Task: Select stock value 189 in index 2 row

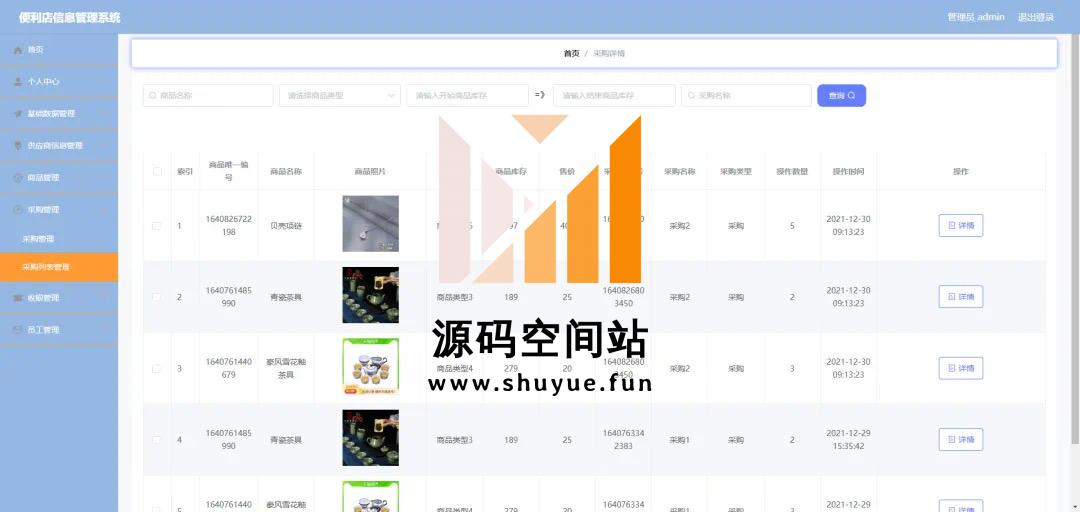Action: (x=511, y=297)
